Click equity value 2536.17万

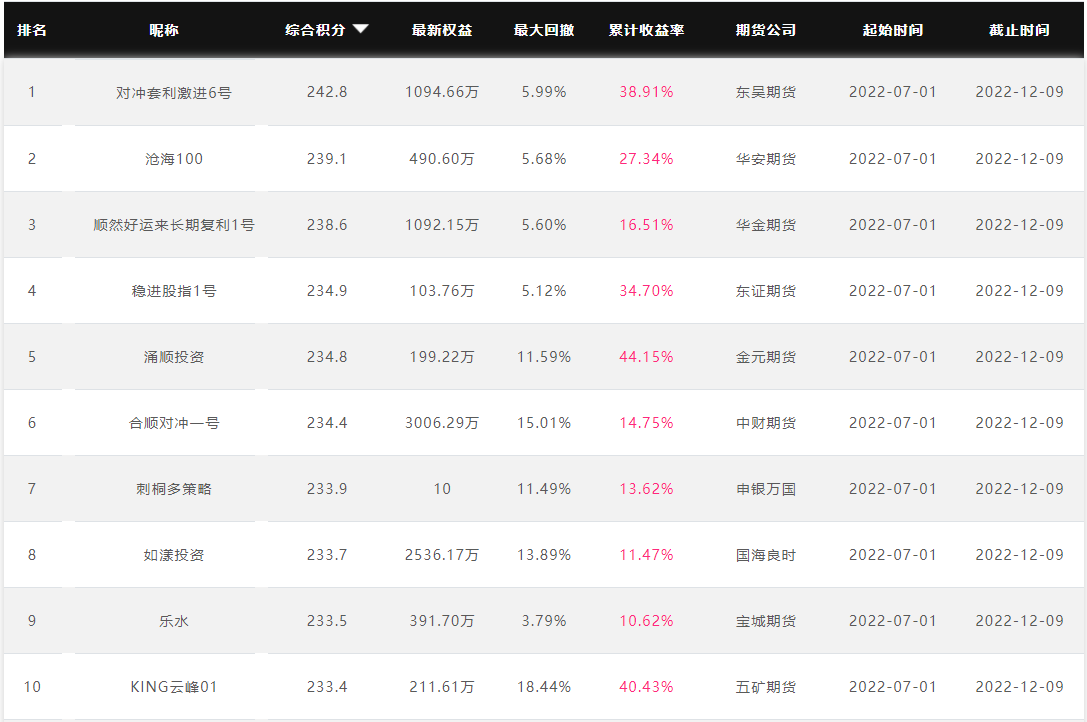[x=442, y=555]
